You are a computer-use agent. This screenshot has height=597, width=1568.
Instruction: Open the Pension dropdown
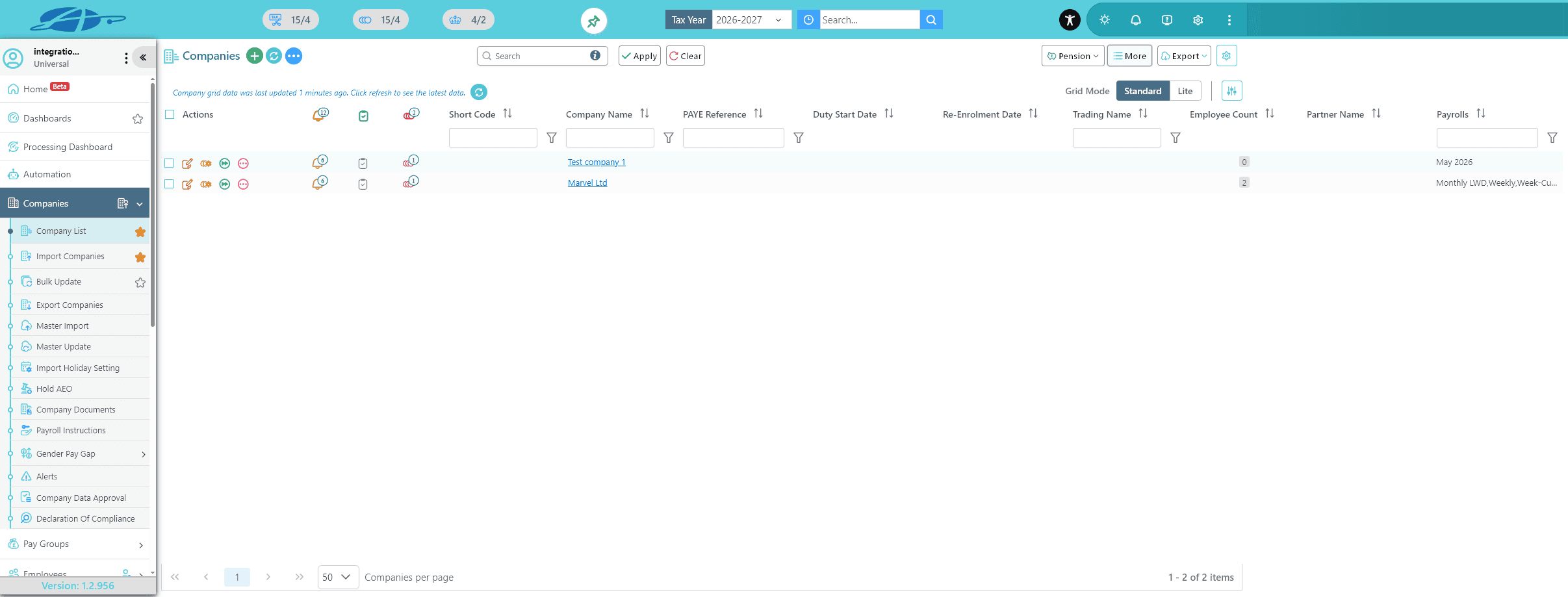(x=1073, y=56)
